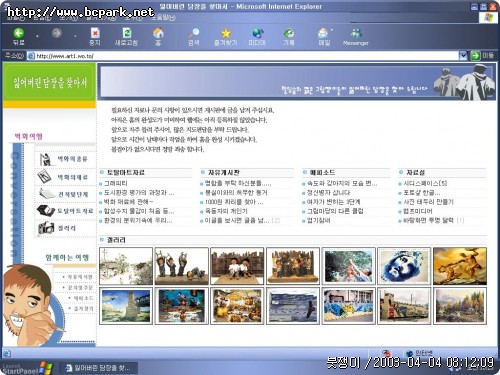Open the 에피소드 section heading
This screenshot has height=375, width=500.
(322, 172)
